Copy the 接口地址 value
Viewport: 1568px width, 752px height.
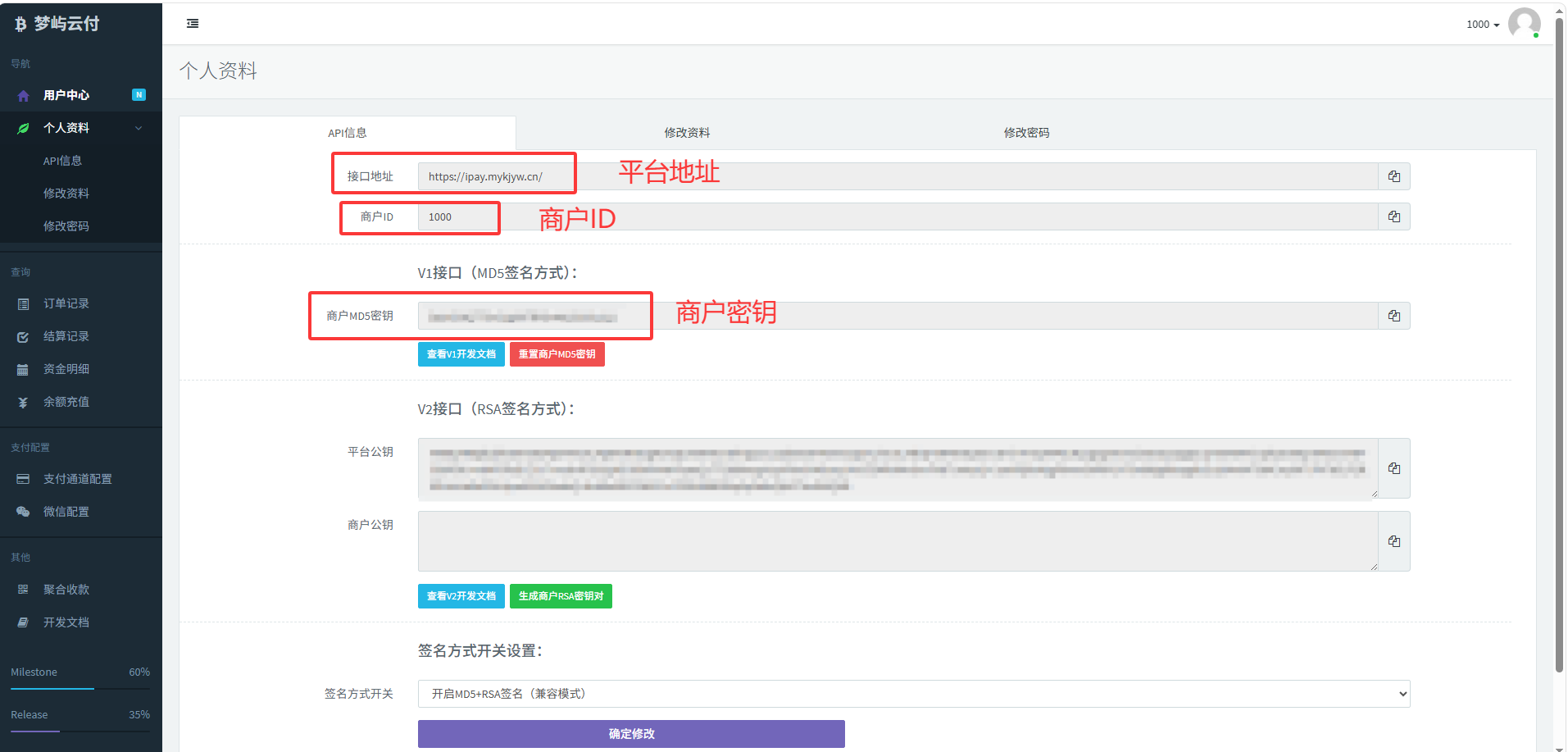click(1393, 176)
